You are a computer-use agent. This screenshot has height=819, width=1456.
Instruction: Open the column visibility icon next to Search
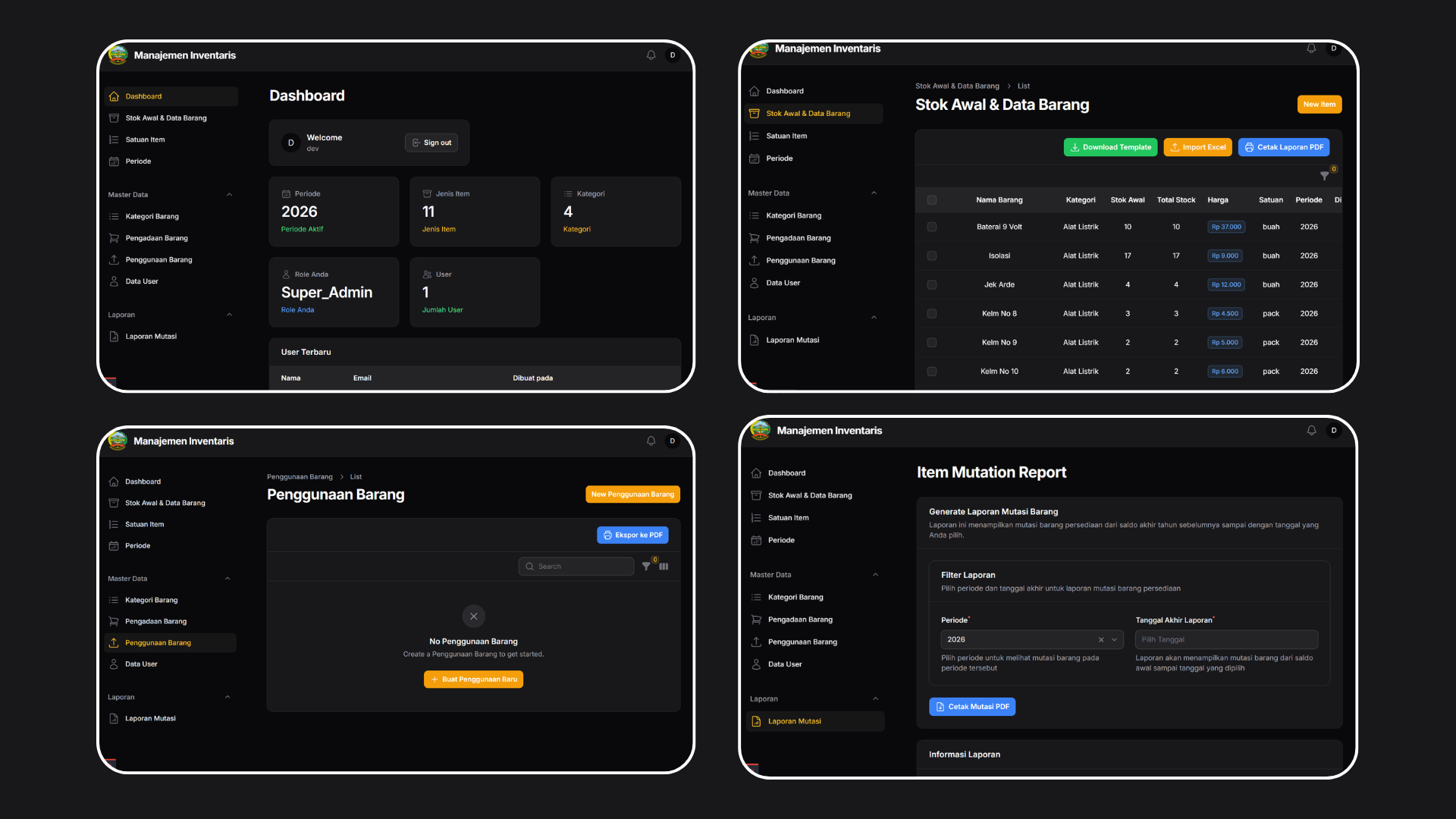pos(664,566)
